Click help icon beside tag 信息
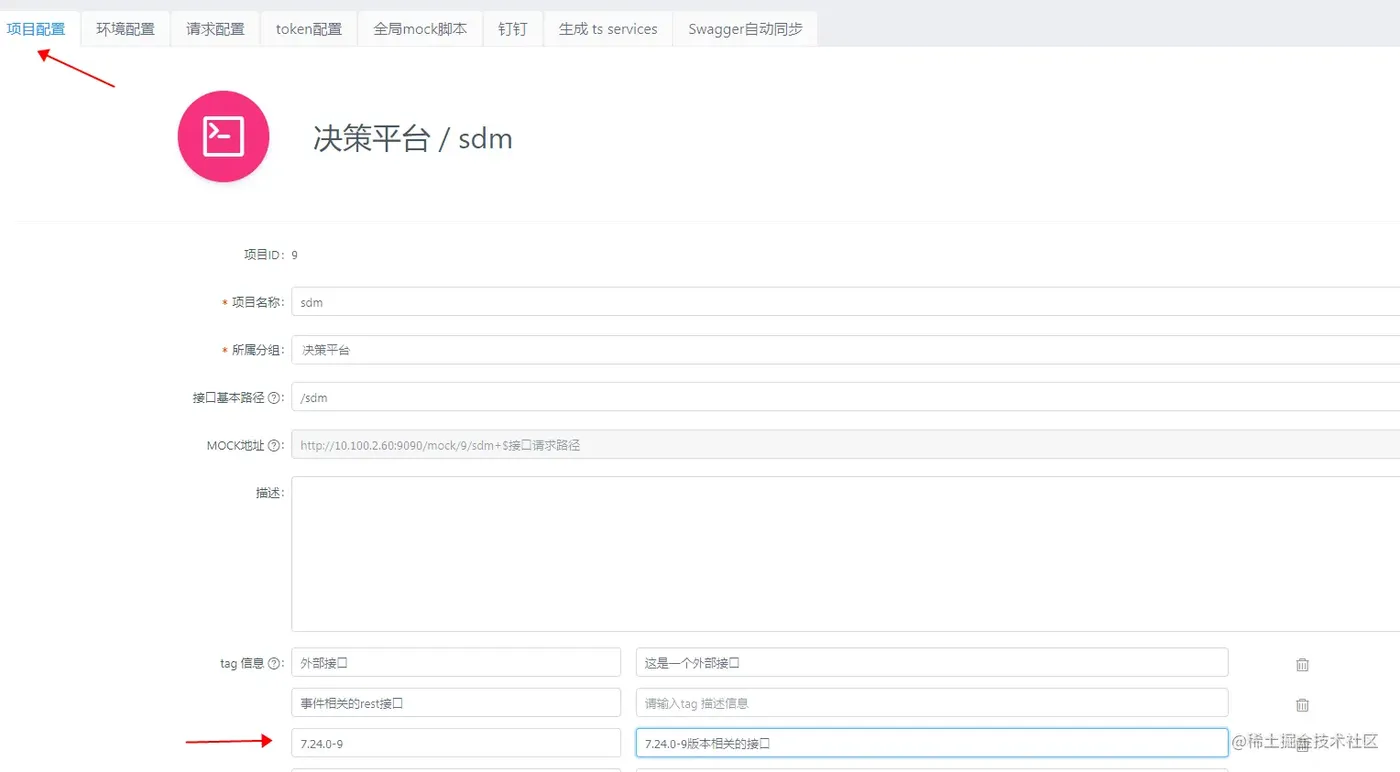 pos(274,663)
